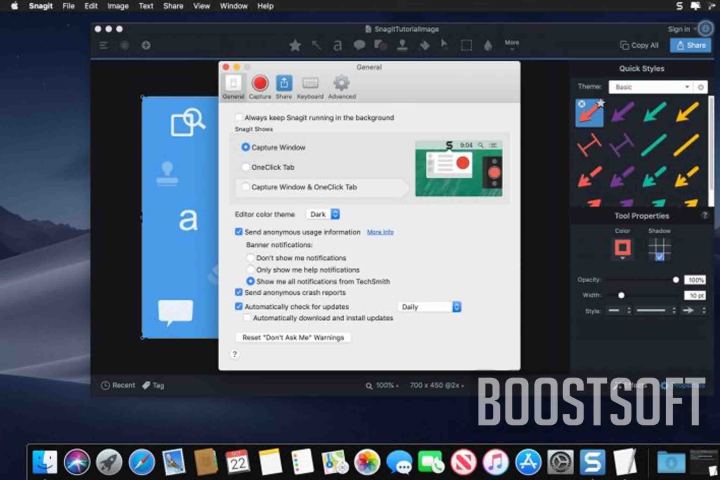Select the Stamp tool in the toolbar

click(x=402, y=45)
